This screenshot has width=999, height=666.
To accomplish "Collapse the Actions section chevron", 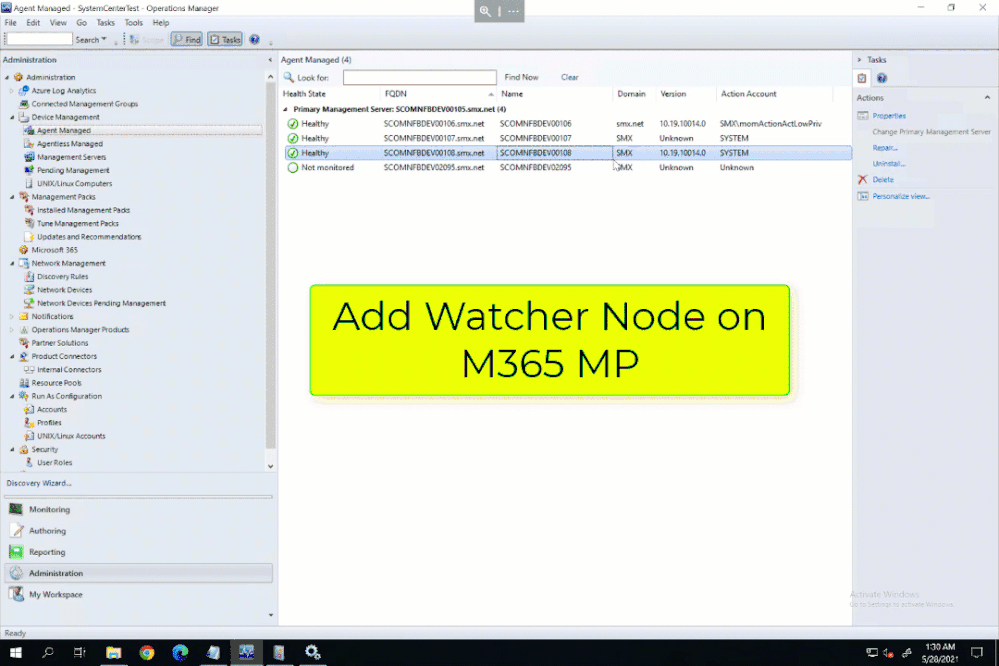I will click(987, 98).
